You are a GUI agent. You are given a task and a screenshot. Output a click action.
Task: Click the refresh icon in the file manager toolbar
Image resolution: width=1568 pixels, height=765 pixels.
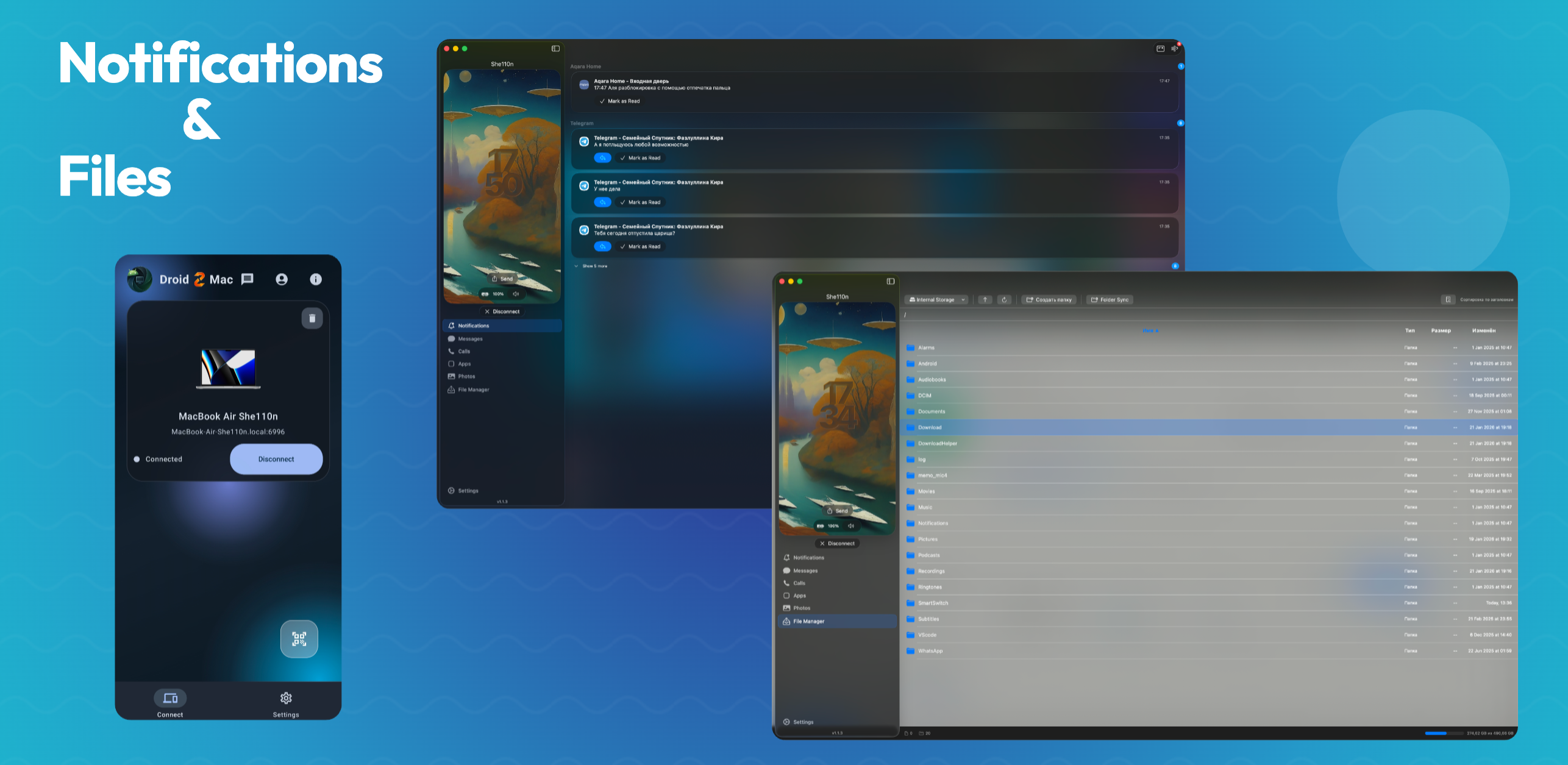click(x=1005, y=300)
